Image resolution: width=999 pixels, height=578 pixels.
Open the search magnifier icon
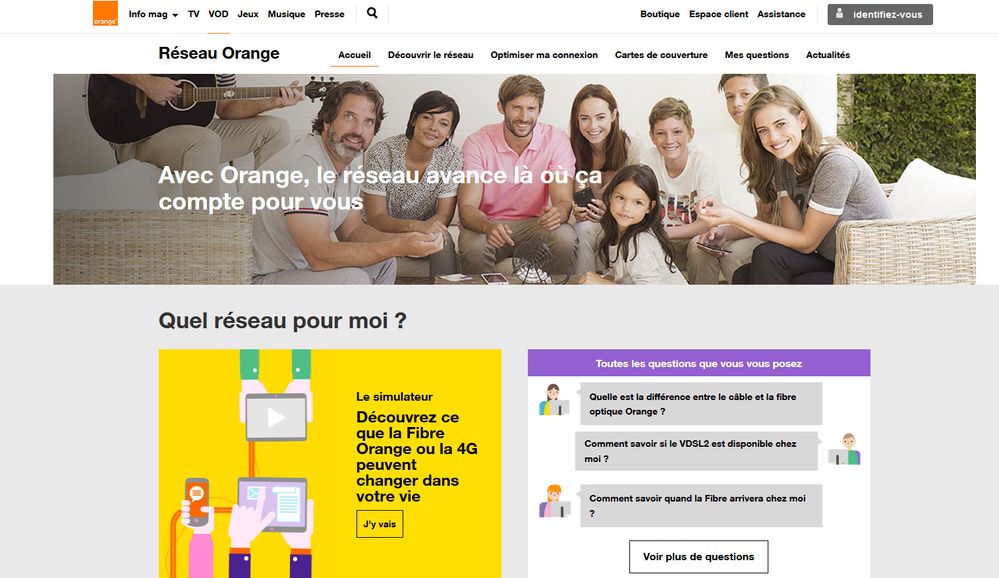click(x=372, y=13)
